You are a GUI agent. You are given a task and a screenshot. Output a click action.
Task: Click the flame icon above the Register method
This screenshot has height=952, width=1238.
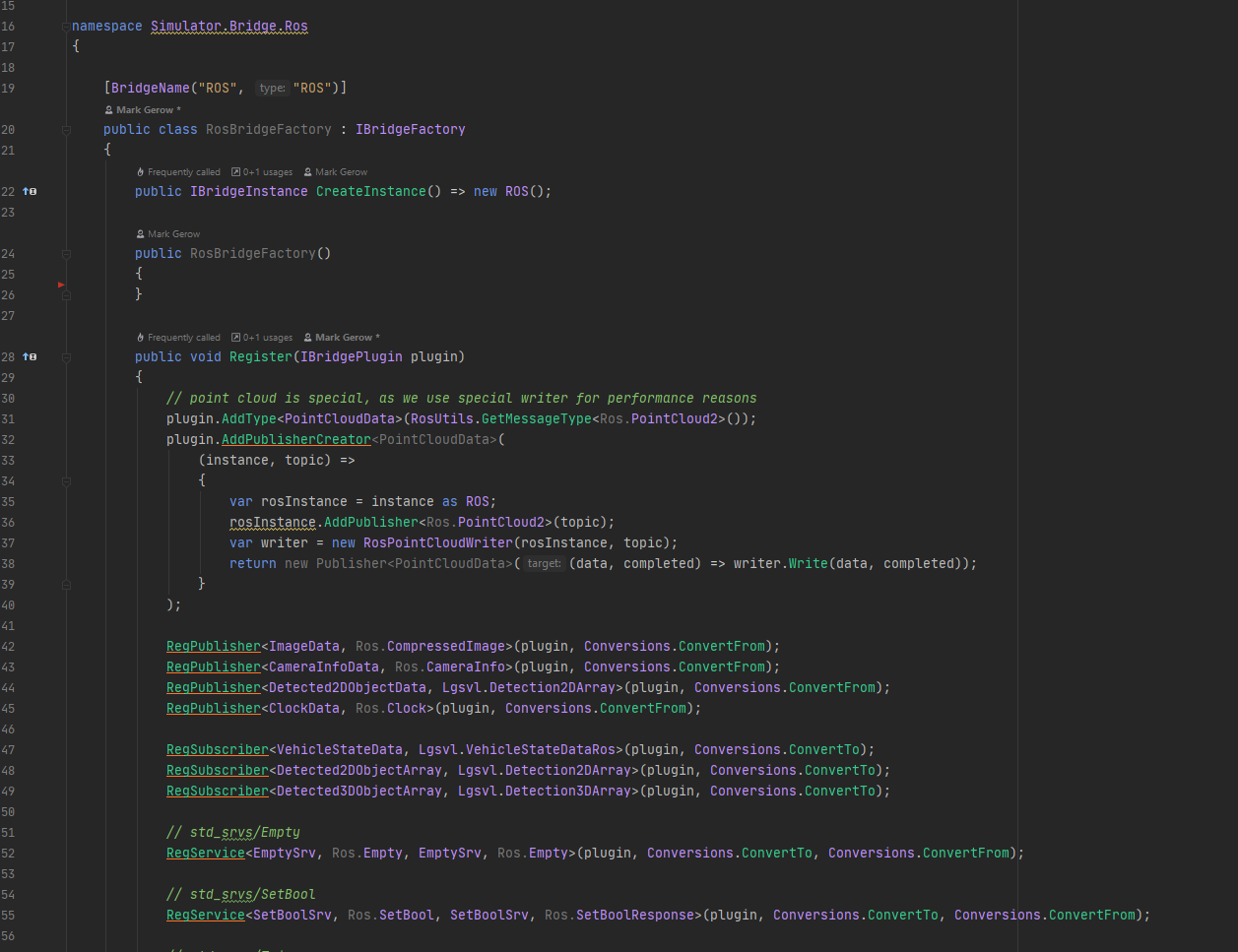(139, 337)
